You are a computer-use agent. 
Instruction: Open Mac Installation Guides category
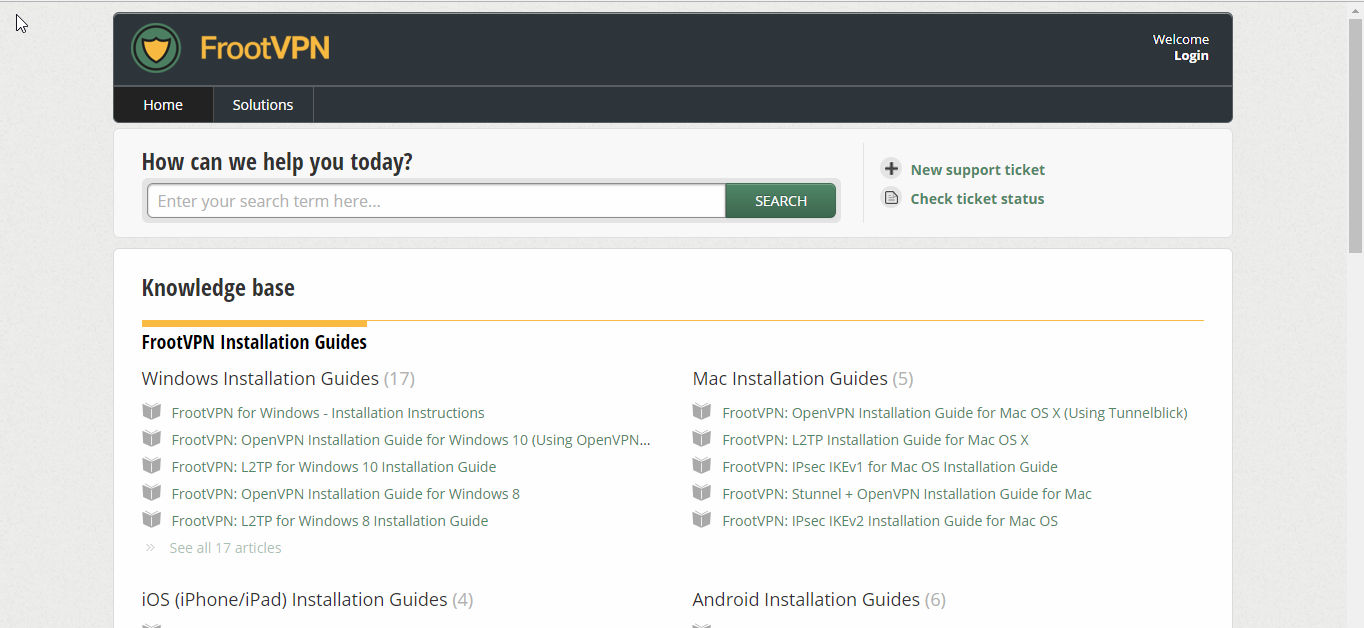pos(790,378)
